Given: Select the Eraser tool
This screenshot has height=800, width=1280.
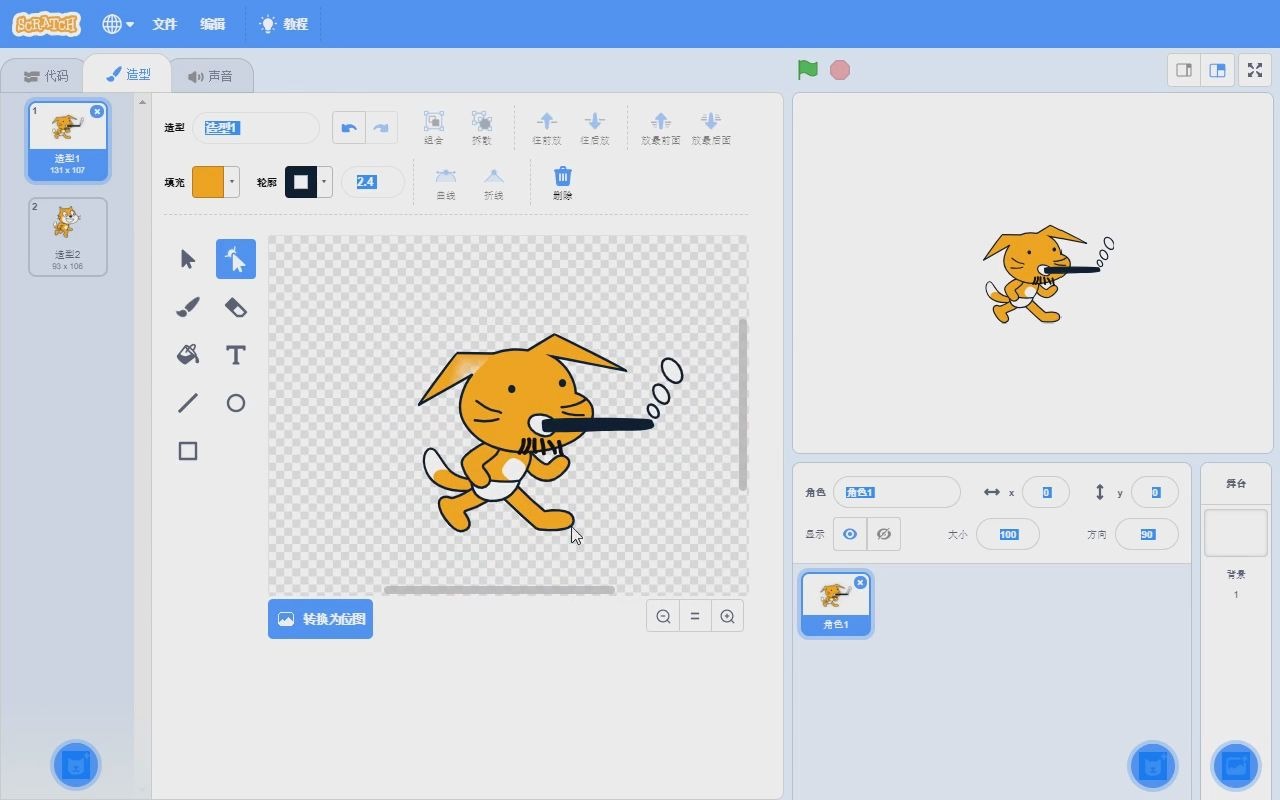Looking at the screenshot, I should [x=236, y=307].
